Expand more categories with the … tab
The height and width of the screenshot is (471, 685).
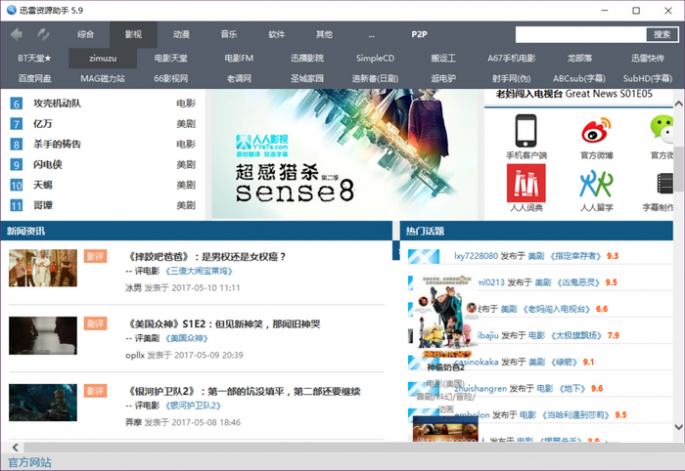click(x=371, y=34)
